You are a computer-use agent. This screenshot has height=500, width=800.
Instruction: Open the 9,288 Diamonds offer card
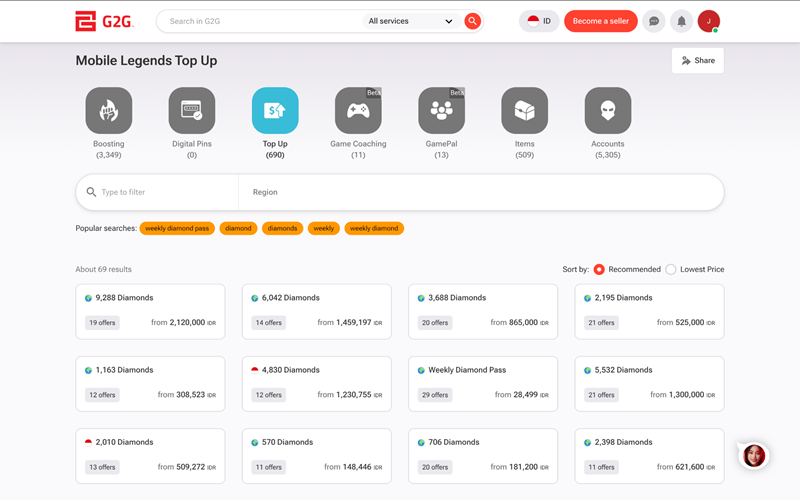[150, 312]
